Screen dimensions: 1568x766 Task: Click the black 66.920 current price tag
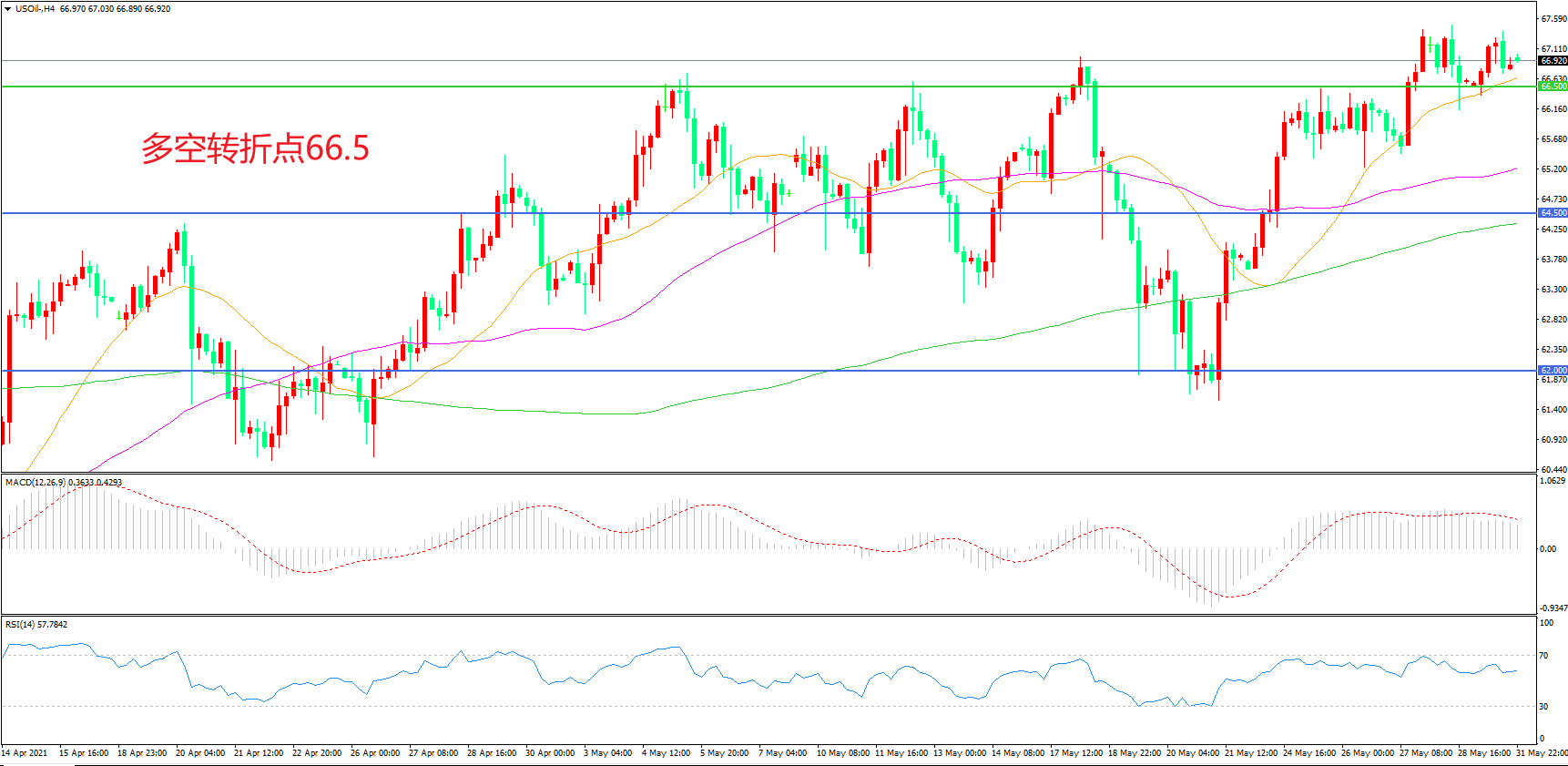[x=1553, y=61]
